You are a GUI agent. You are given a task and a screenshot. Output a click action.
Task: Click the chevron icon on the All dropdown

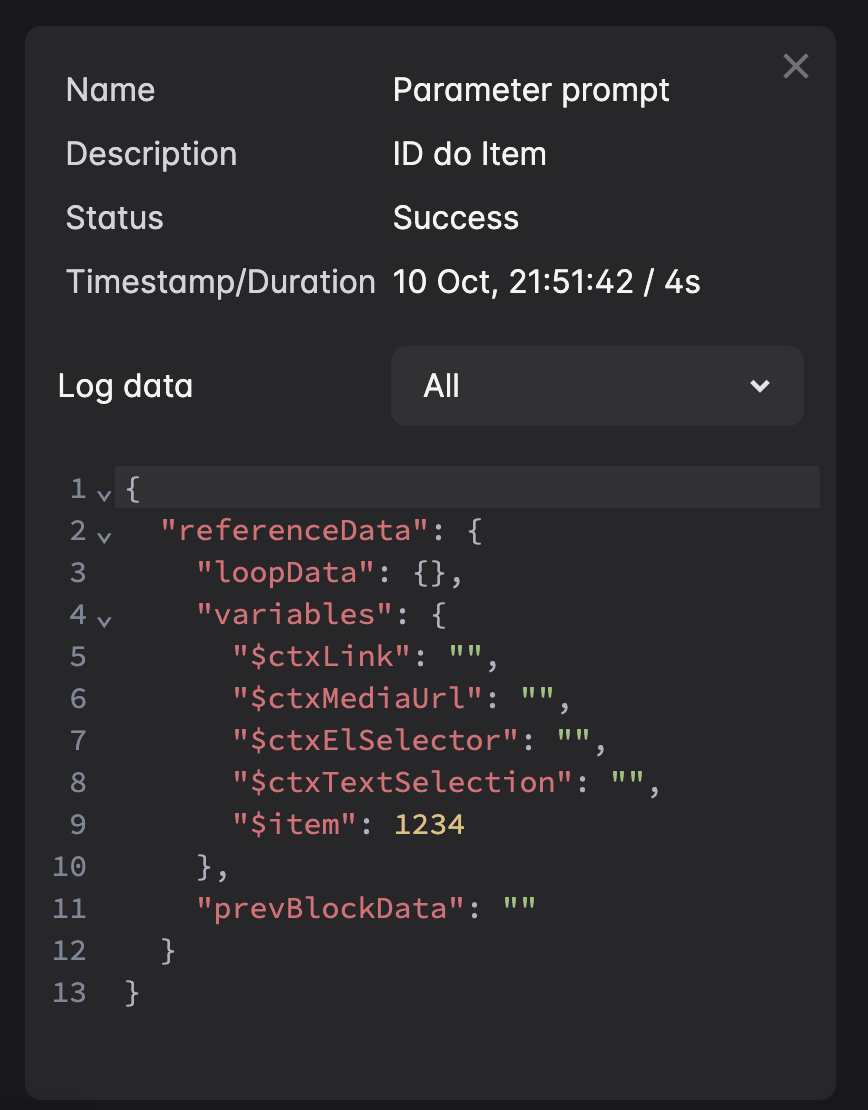(760, 386)
